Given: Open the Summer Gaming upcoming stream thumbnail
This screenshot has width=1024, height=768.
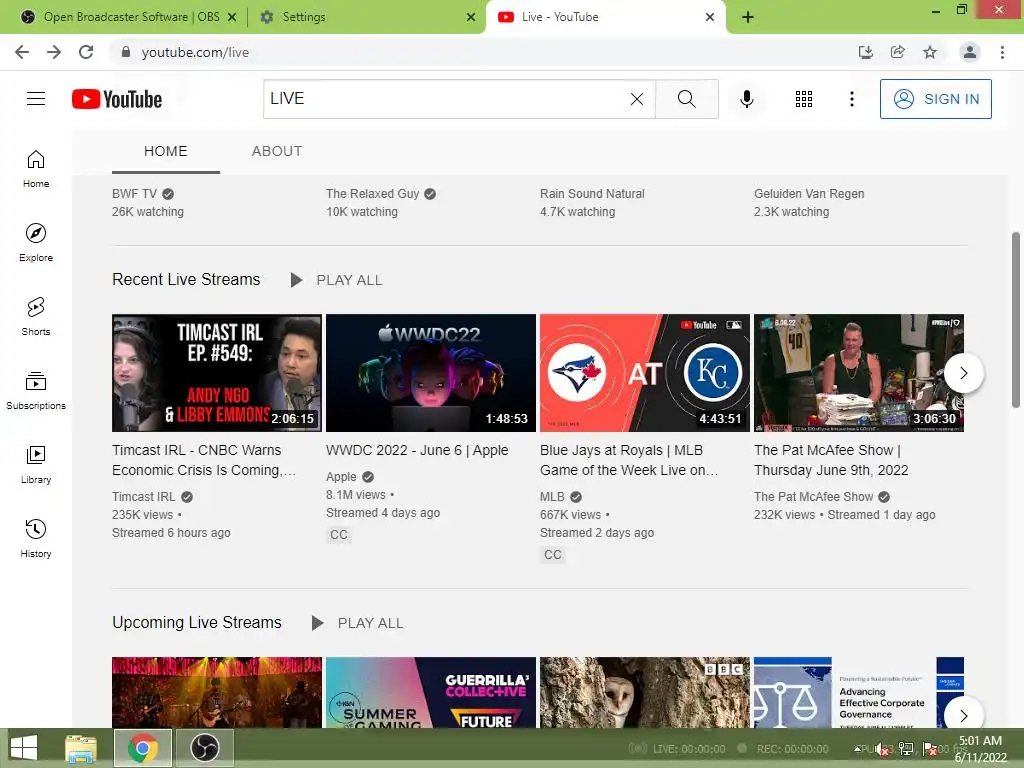Looking at the screenshot, I should (431, 692).
